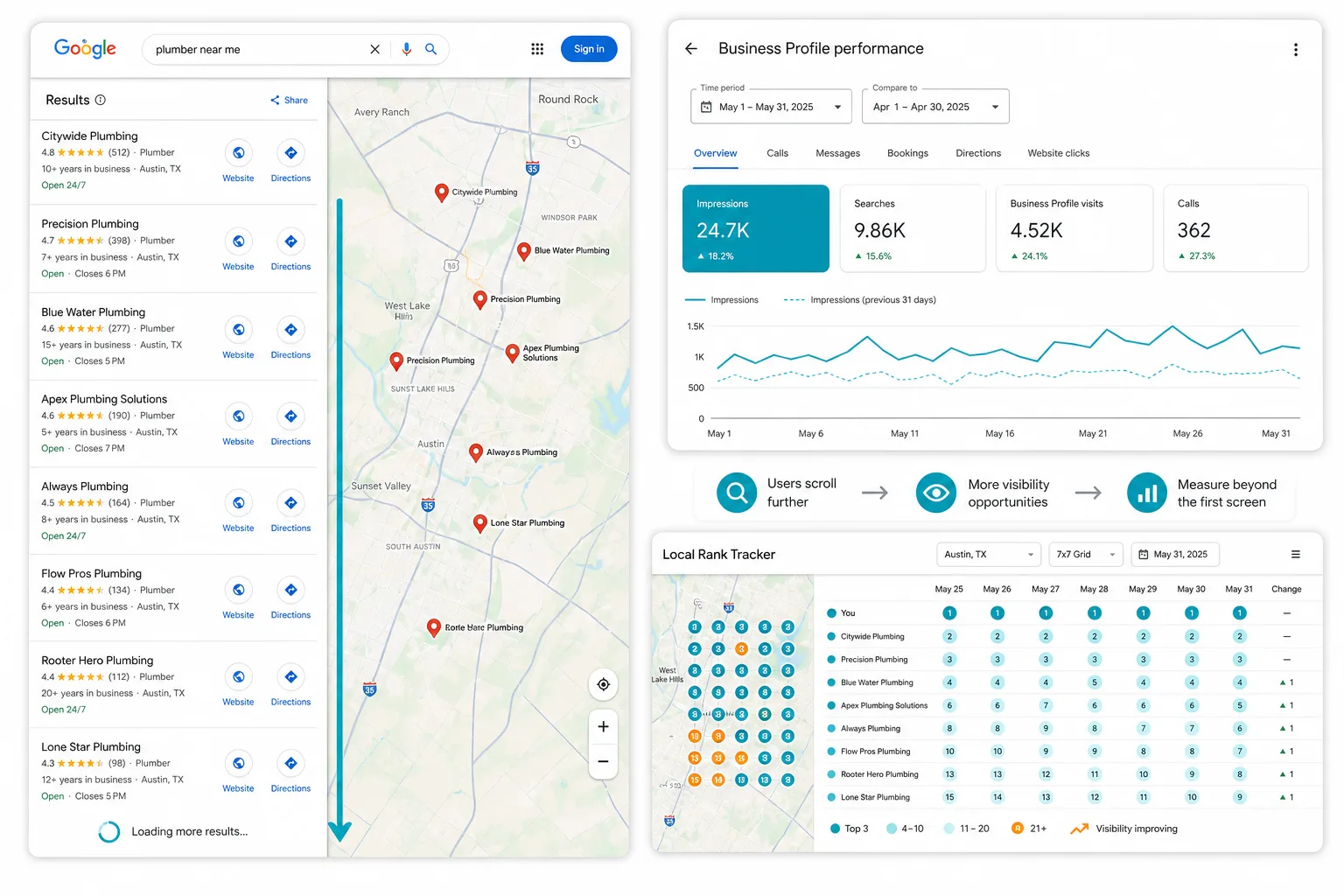Select the Citywide Plumbing map pin
The image size is (1344, 896).
point(442,193)
